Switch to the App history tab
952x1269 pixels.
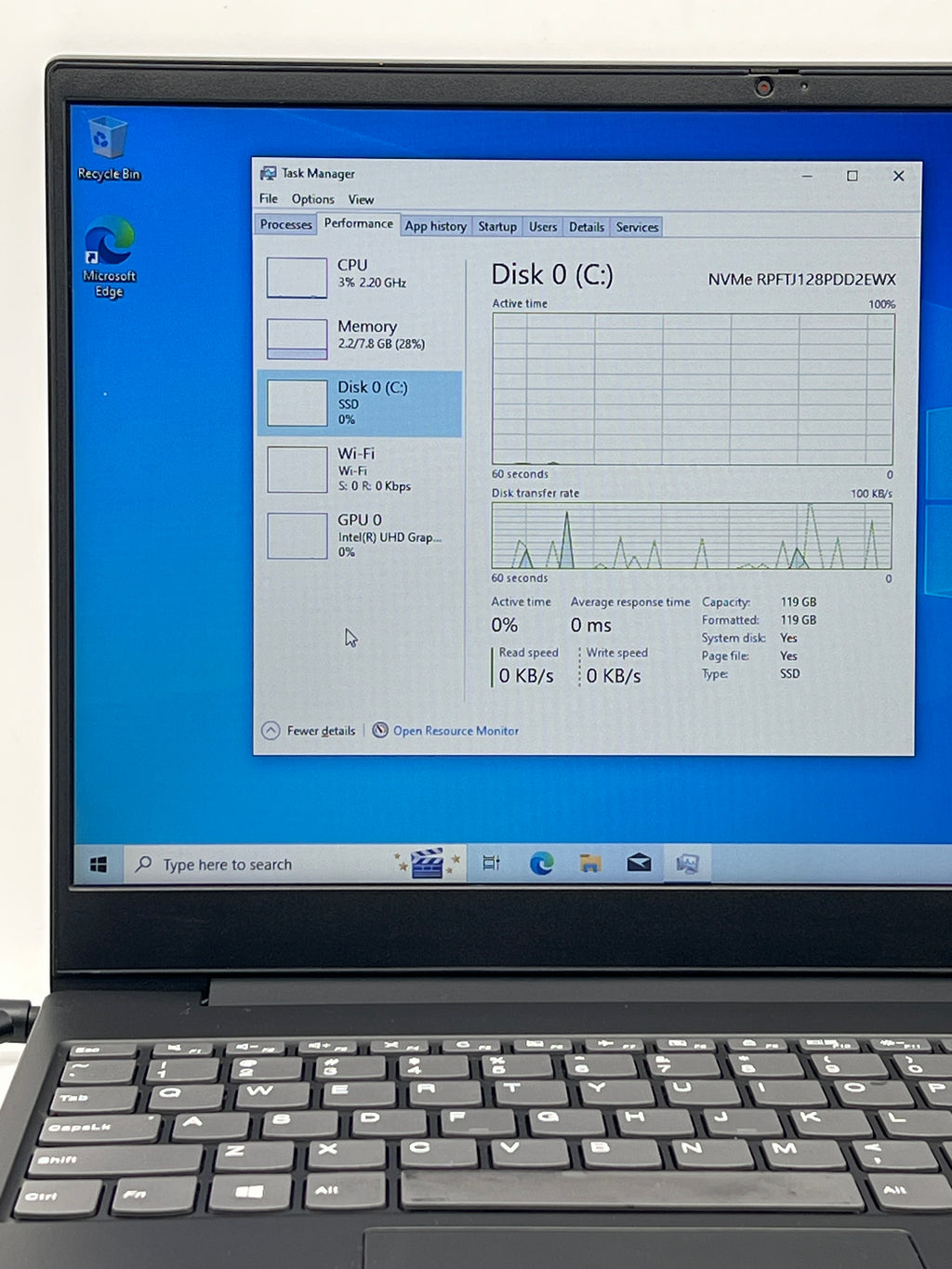[435, 226]
